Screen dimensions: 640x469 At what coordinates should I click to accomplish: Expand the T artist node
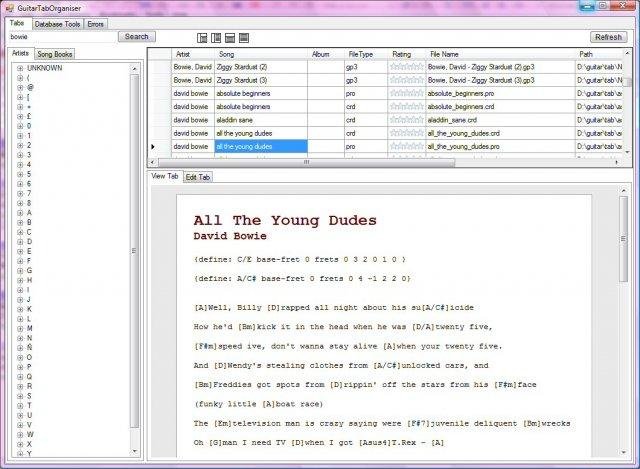[x=20, y=406]
